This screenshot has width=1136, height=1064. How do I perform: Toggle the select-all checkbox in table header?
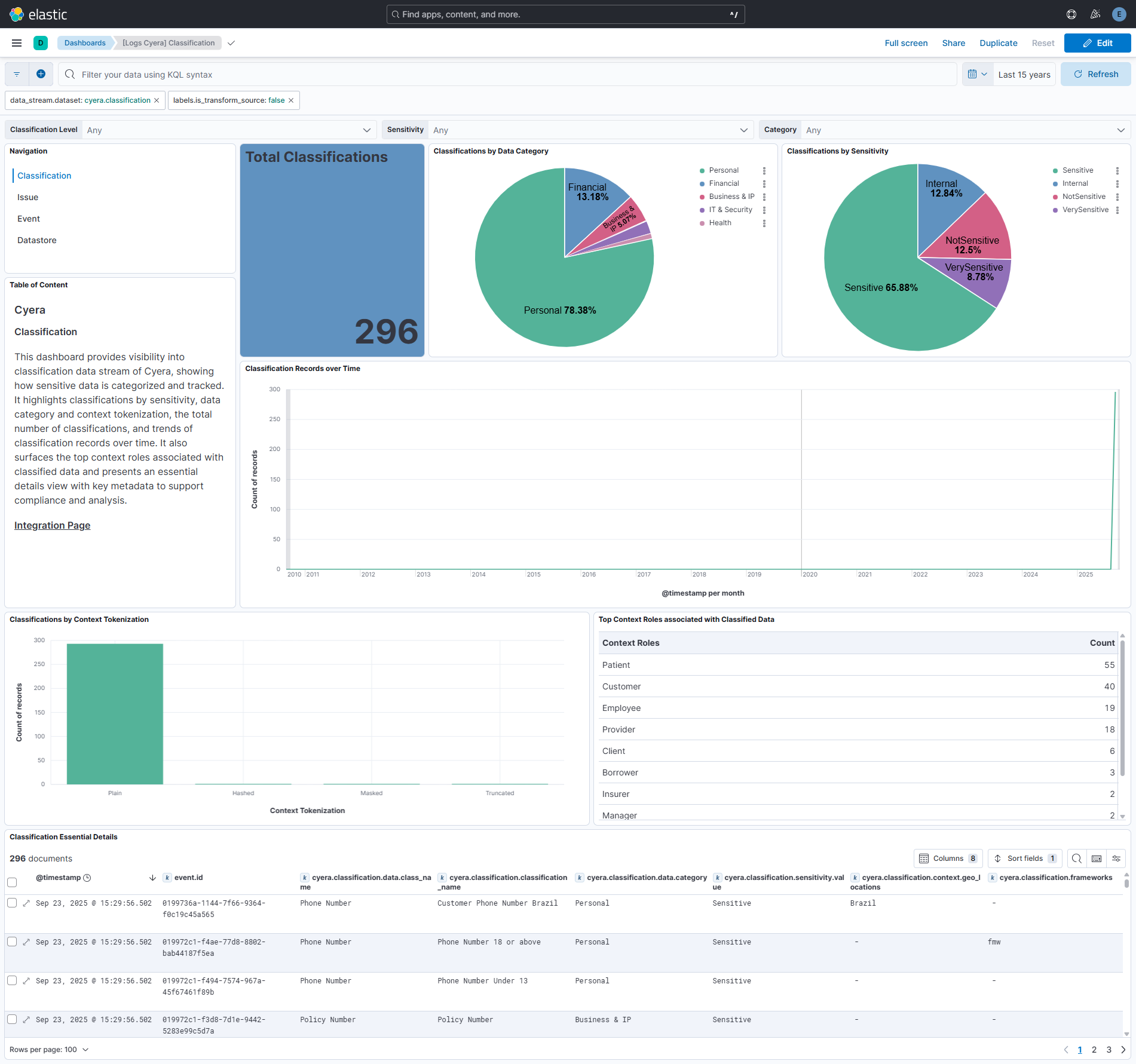pos(12,882)
